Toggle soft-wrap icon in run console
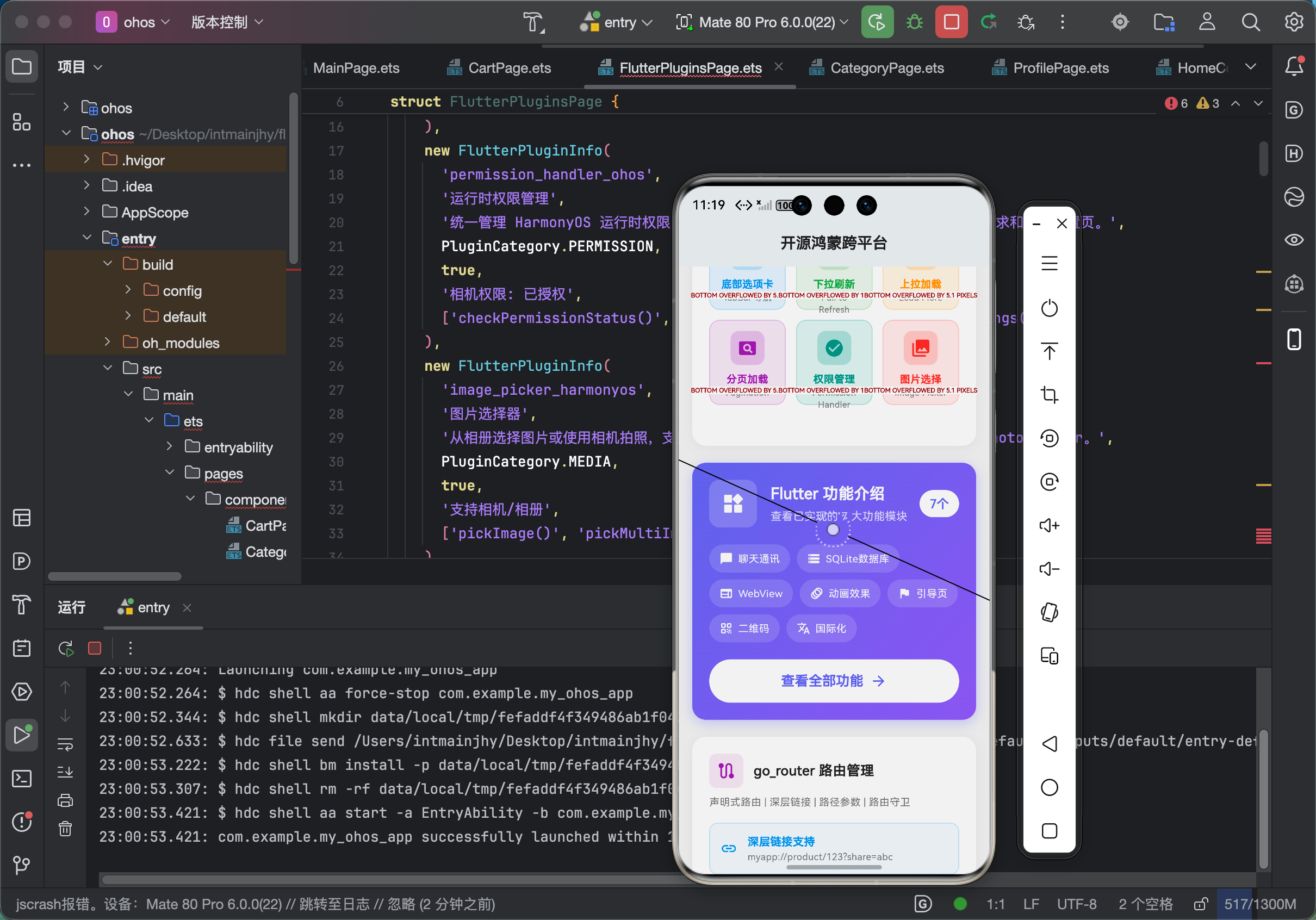Viewport: 1316px width, 920px height. 65,744
